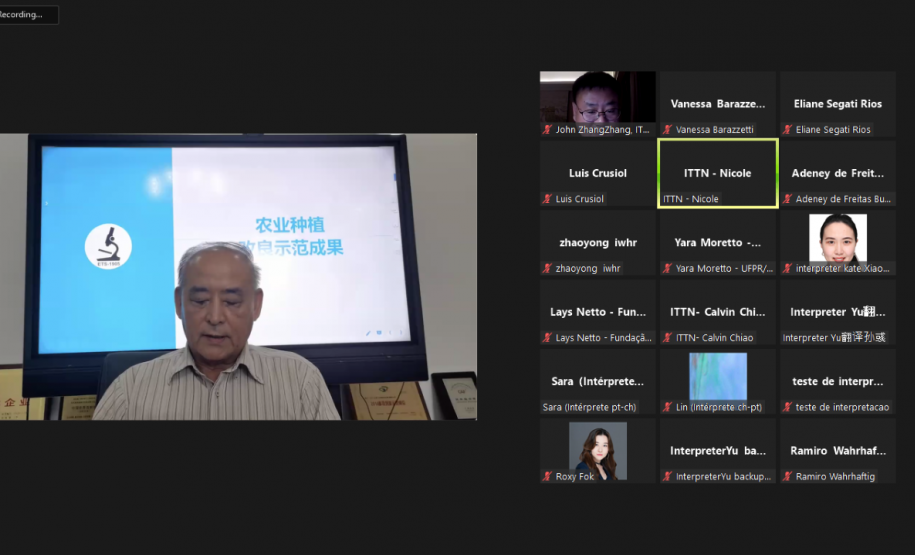Select the teste de interpretacao participant tile
915x555 pixels.
(837, 382)
